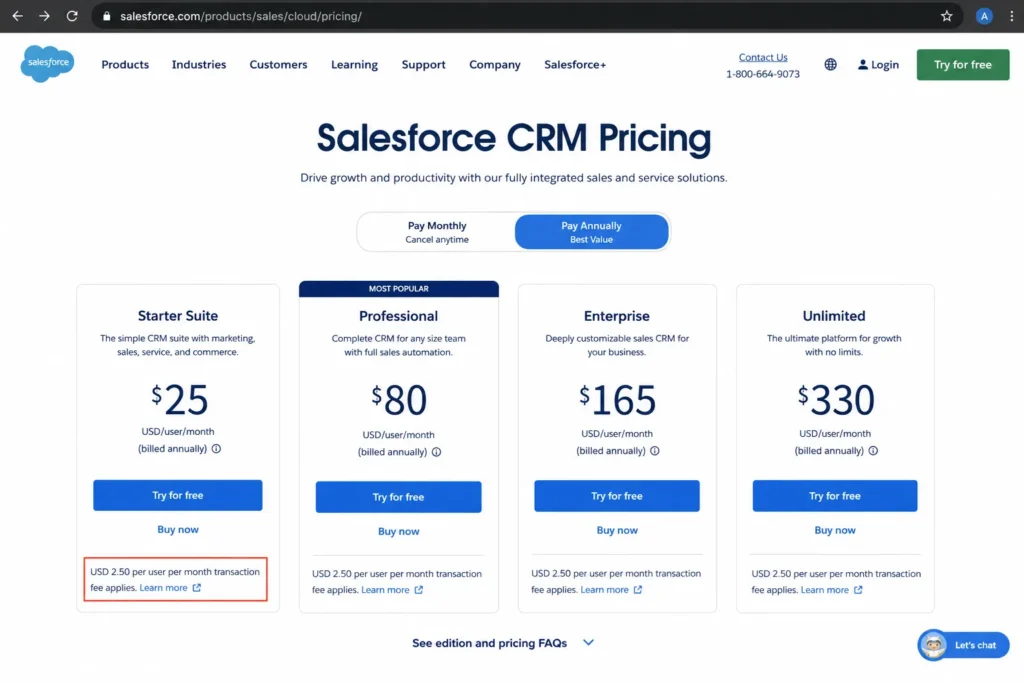Reload the page with refresh icon

[x=72, y=16]
